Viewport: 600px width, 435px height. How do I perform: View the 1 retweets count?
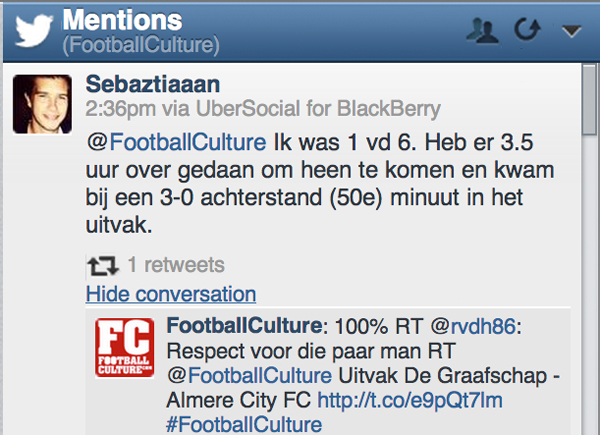(x=176, y=265)
